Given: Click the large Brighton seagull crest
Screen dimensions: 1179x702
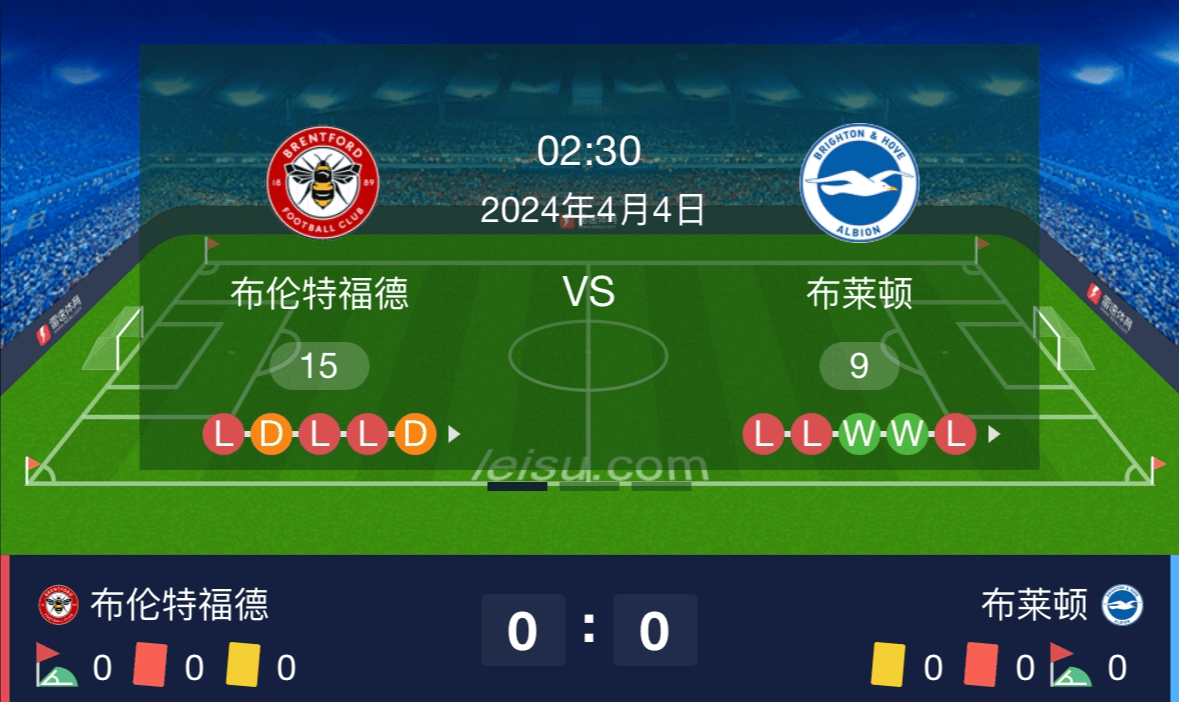Looking at the screenshot, I should coord(859,183).
